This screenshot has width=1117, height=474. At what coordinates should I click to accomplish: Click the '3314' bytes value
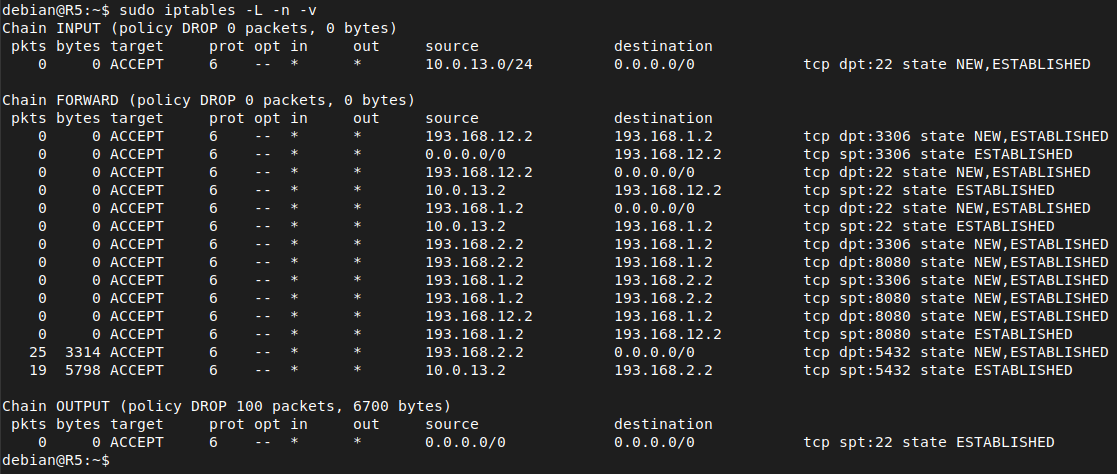[83, 352]
